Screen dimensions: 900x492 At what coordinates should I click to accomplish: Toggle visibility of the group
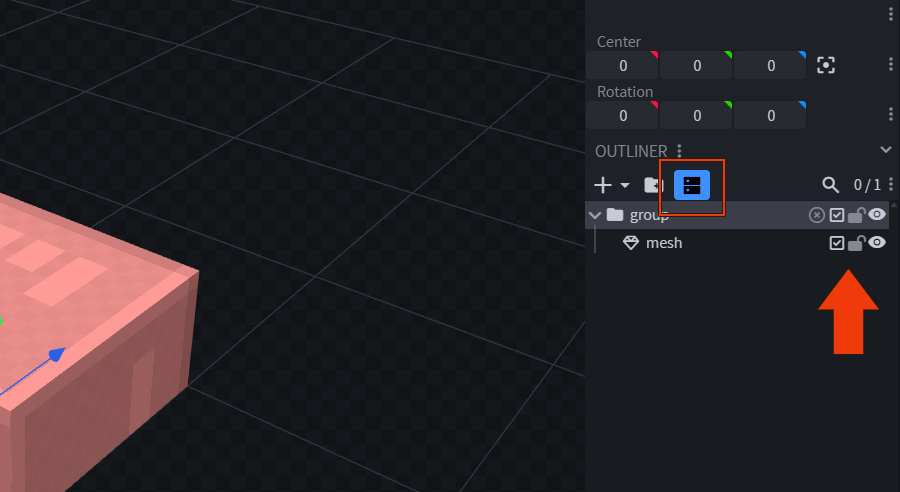877,215
